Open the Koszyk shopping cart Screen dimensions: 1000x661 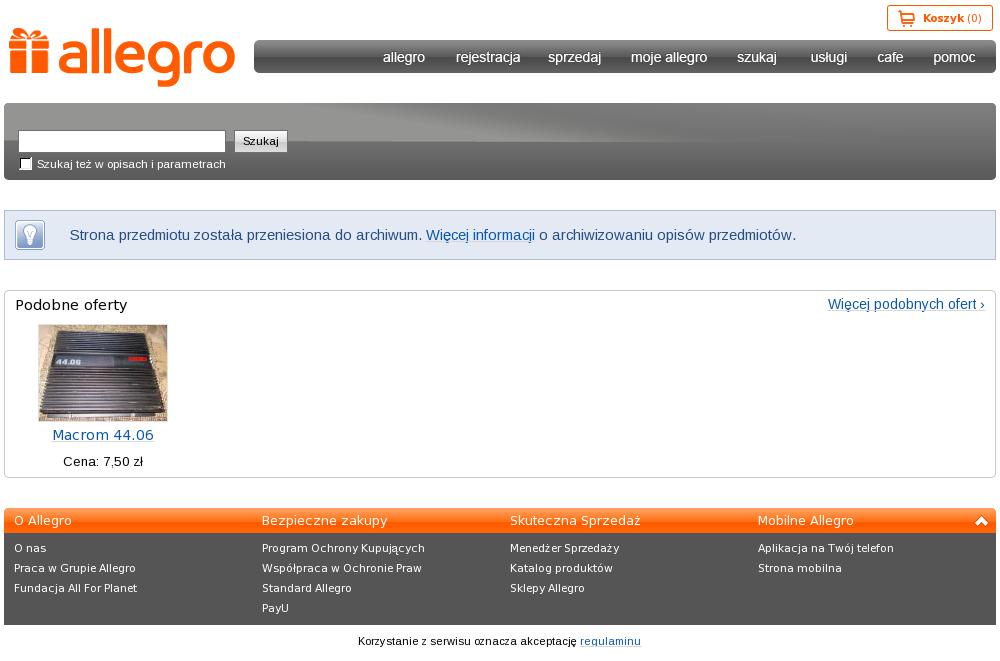pyautogui.click(x=939, y=18)
